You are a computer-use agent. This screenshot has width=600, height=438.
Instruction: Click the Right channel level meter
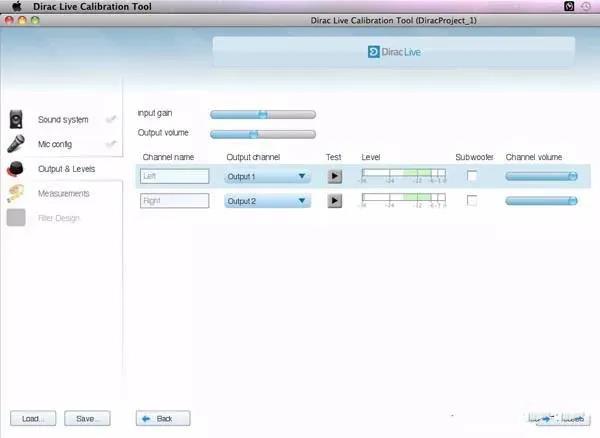pyautogui.click(x=404, y=200)
